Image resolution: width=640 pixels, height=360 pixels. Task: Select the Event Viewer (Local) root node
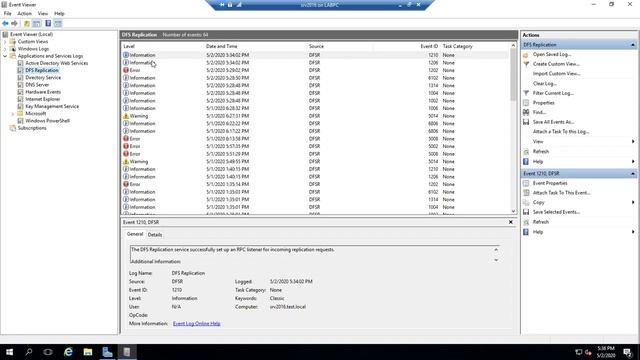pos(31,34)
